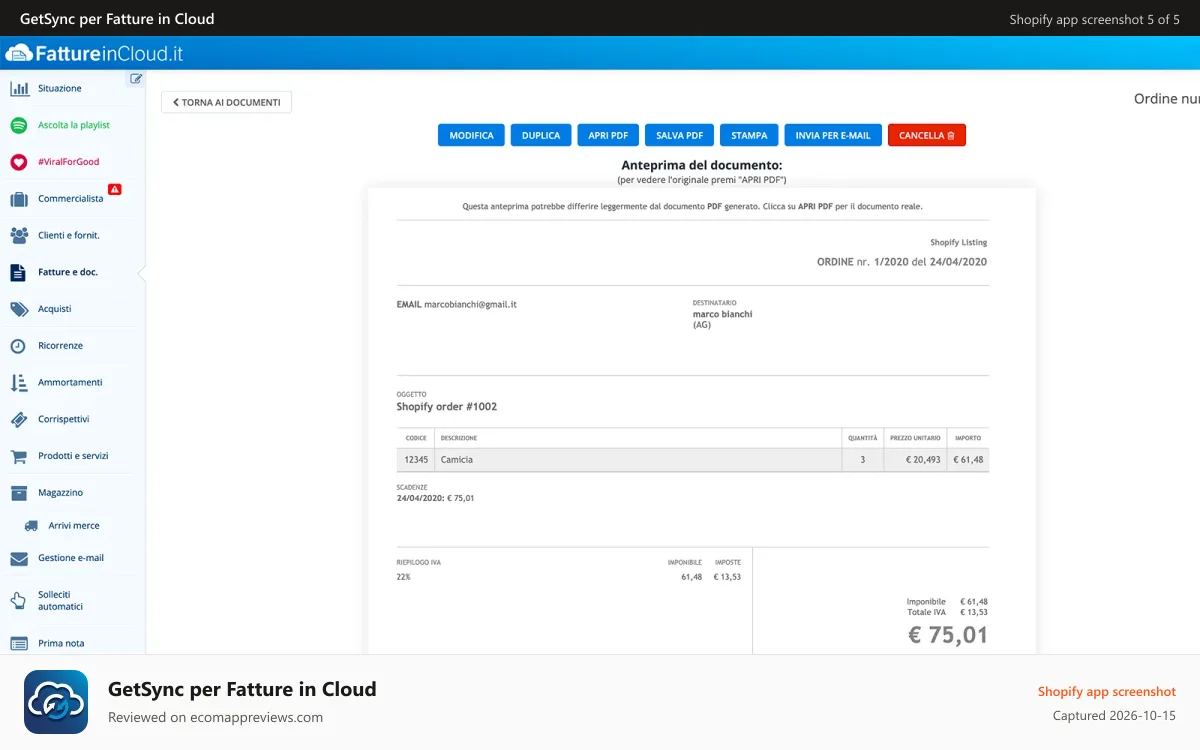Click the 'Anteprima del documento:' heading

pos(702,165)
